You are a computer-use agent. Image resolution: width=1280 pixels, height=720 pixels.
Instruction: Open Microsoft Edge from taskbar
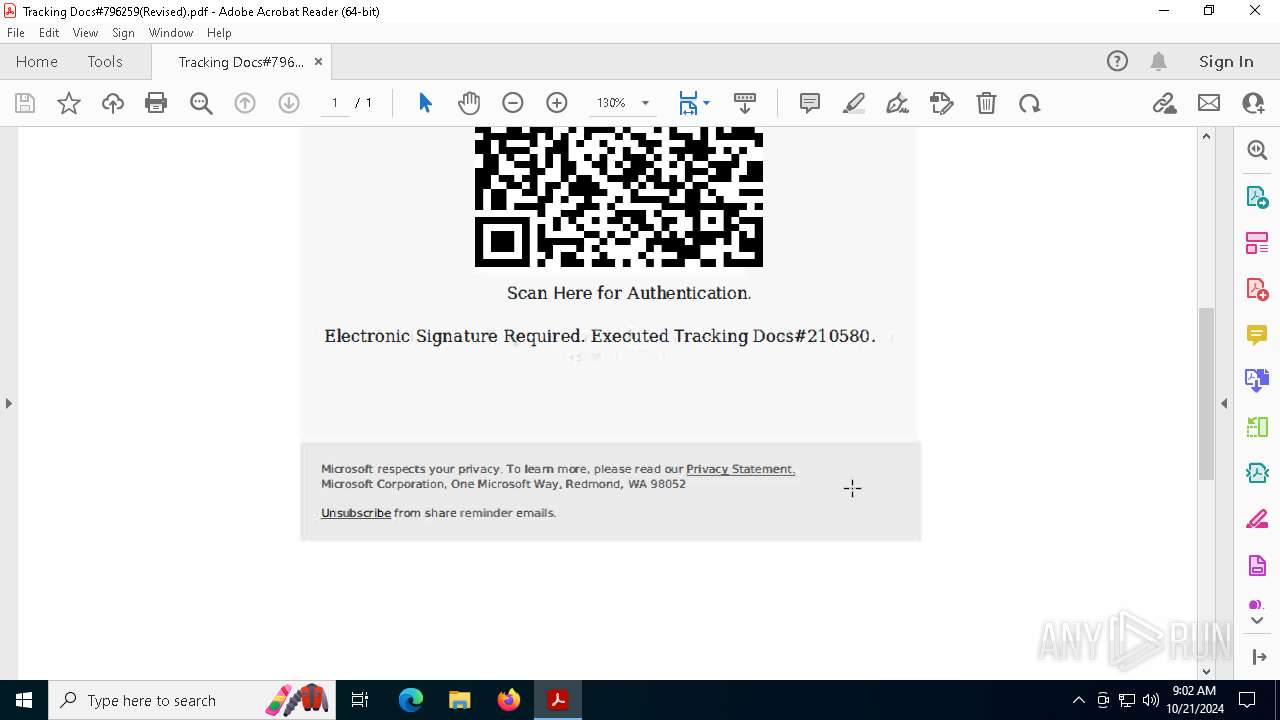[x=411, y=700]
